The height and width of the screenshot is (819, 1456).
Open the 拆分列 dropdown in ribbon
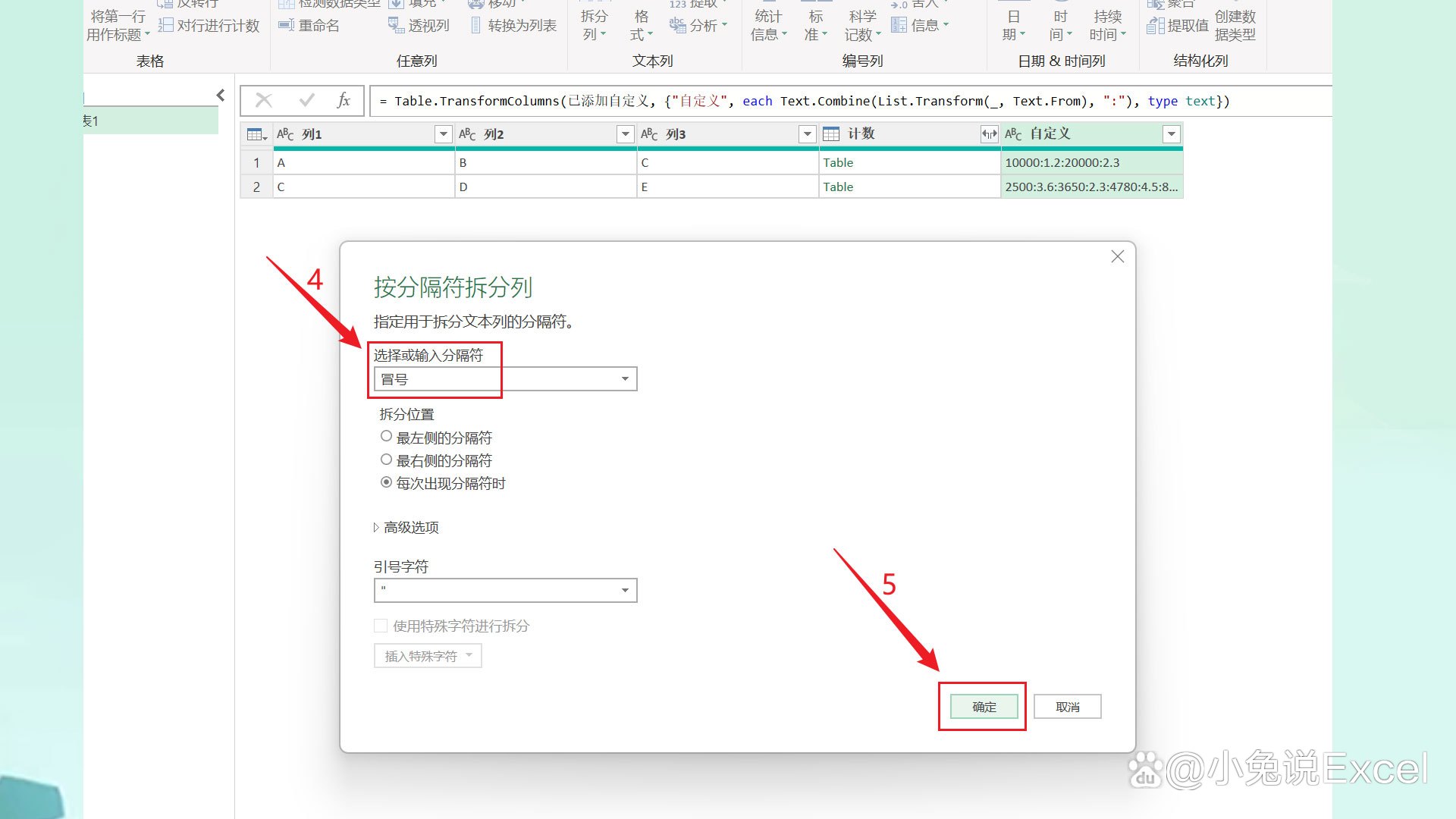(594, 26)
